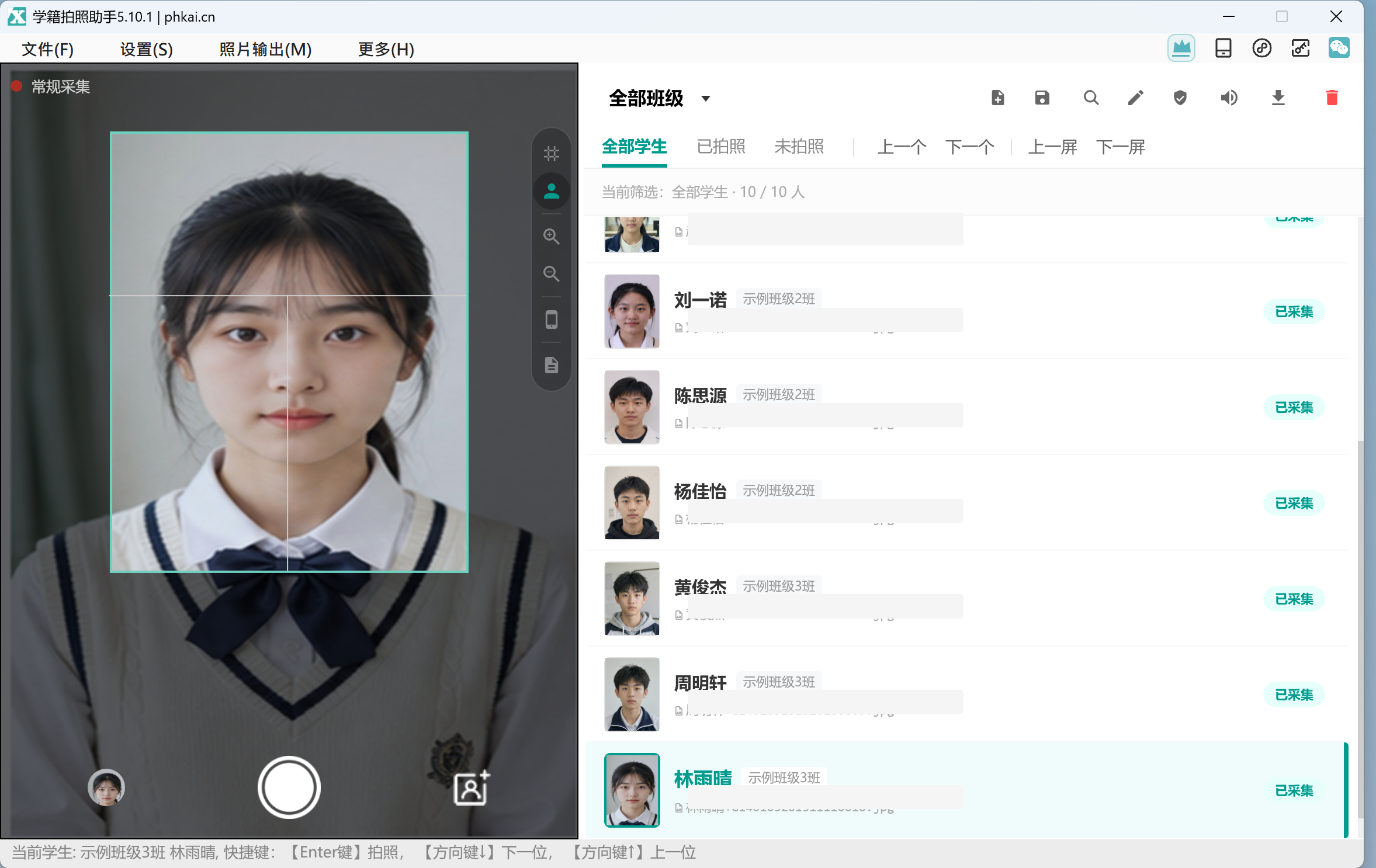Screen dimensions: 1376x868
Task: Click the add new file icon
Action: [x=998, y=98]
